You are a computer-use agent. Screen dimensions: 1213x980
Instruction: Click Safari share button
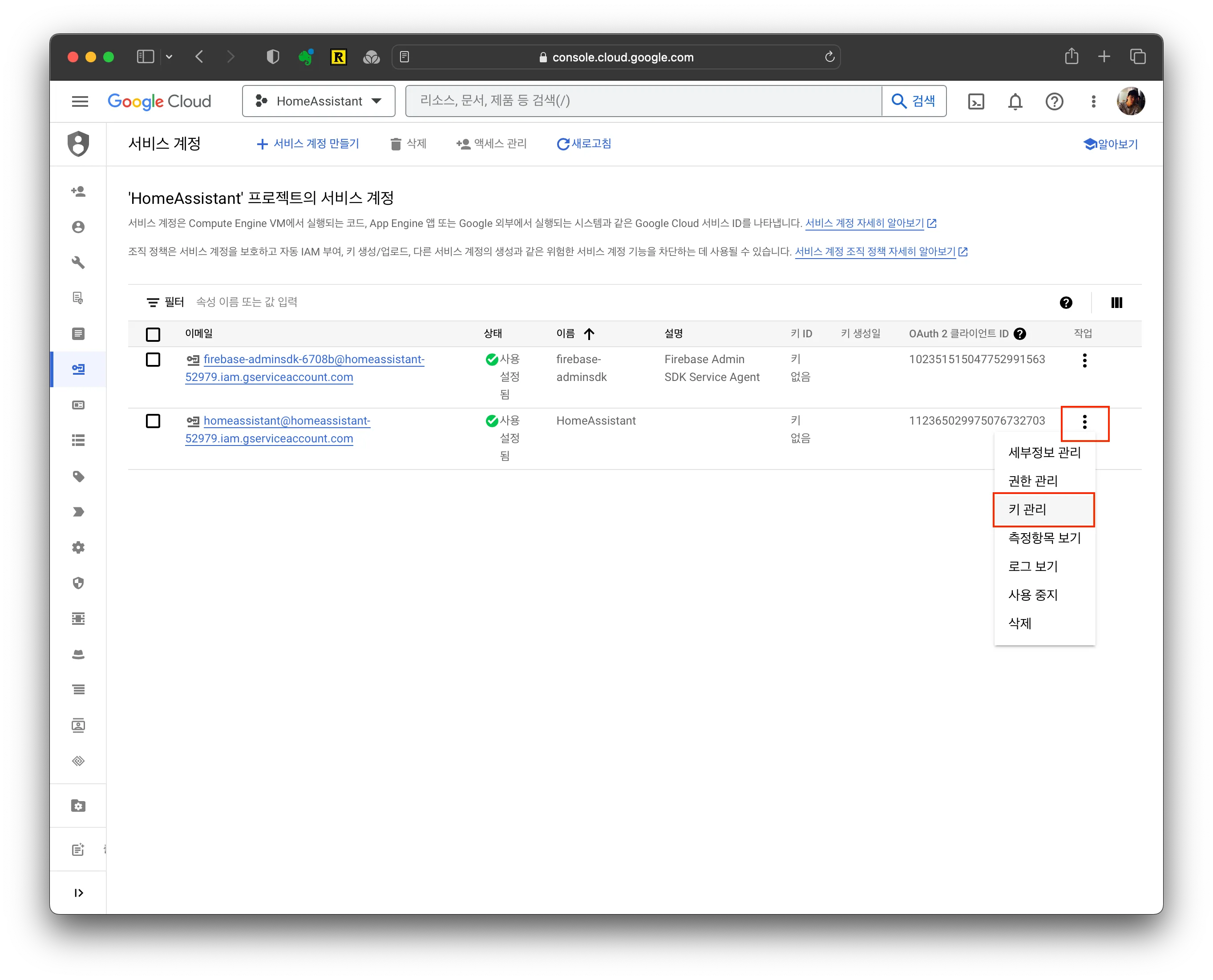tap(1071, 57)
